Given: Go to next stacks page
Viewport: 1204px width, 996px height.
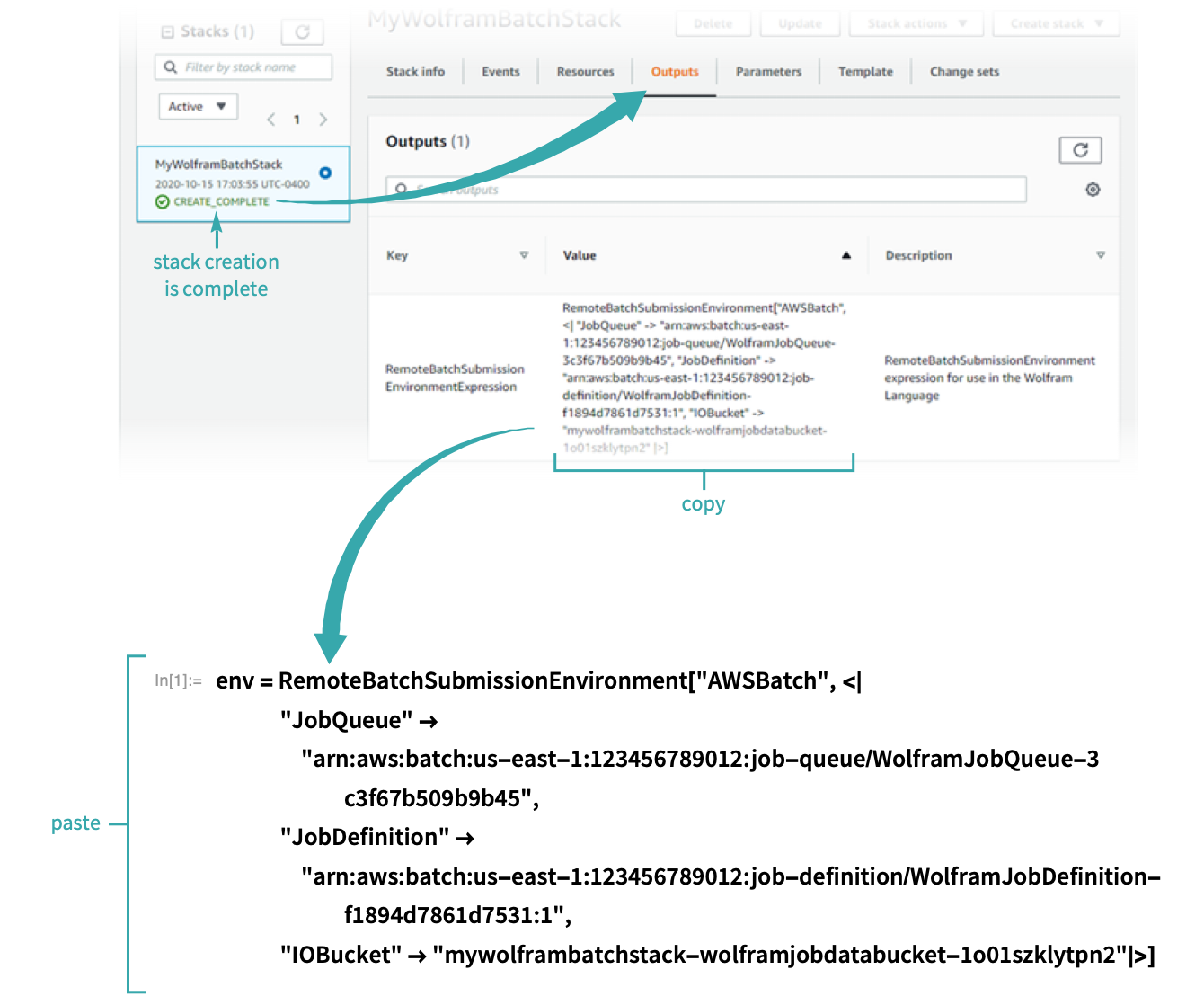Looking at the screenshot, I should (x=323, y=120).
